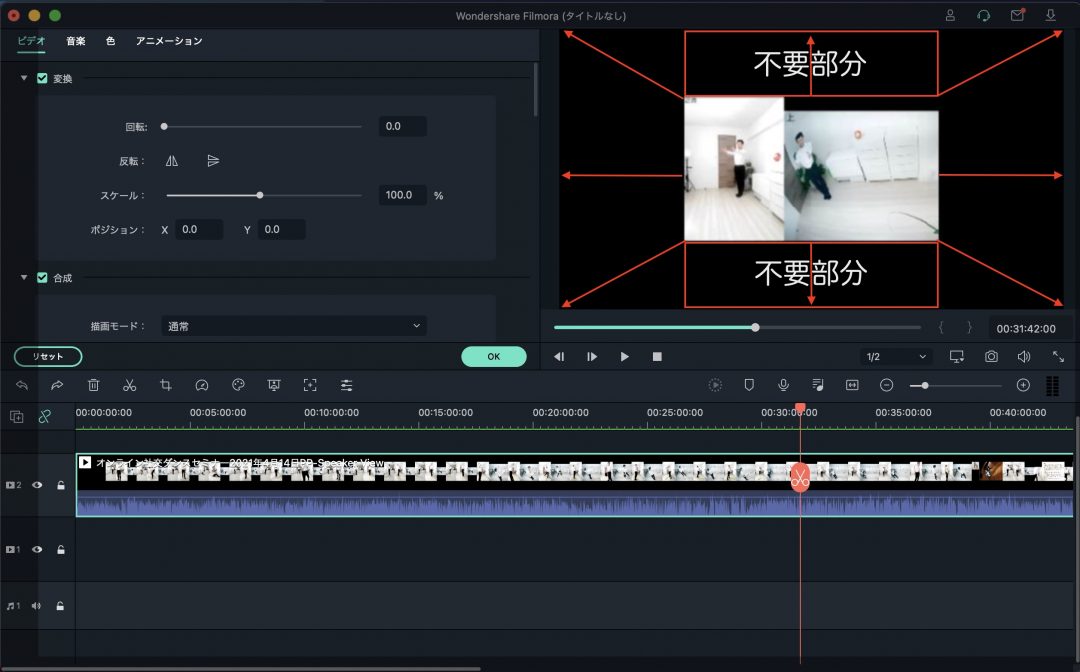Open the Green screen effect icon
Viewport: 1080px width, 672px height.
274,385
